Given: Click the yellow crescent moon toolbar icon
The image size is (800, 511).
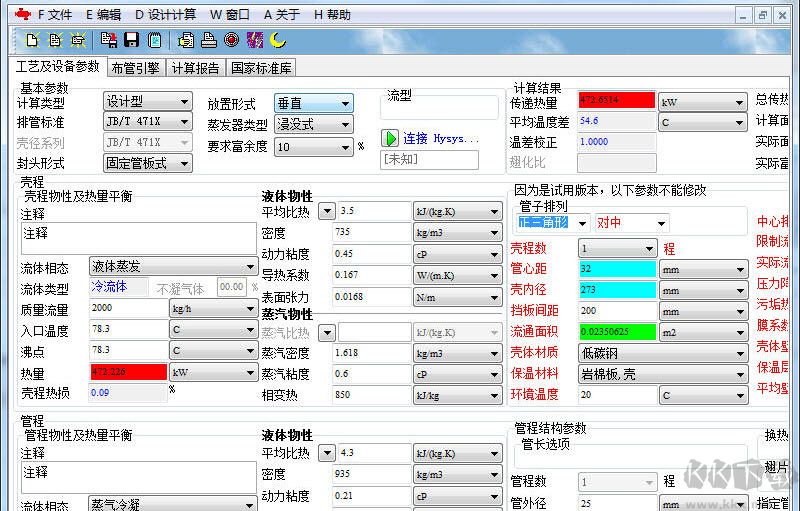Looking at the screenshot, I should (x=278, y=40).
